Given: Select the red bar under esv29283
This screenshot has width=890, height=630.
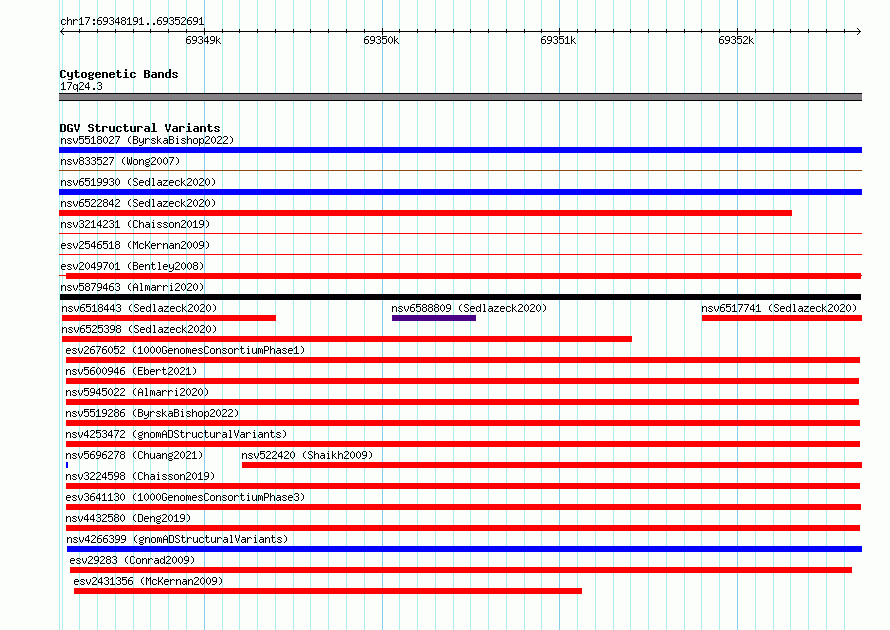Looking at the screenshot, I should (461, 570).
